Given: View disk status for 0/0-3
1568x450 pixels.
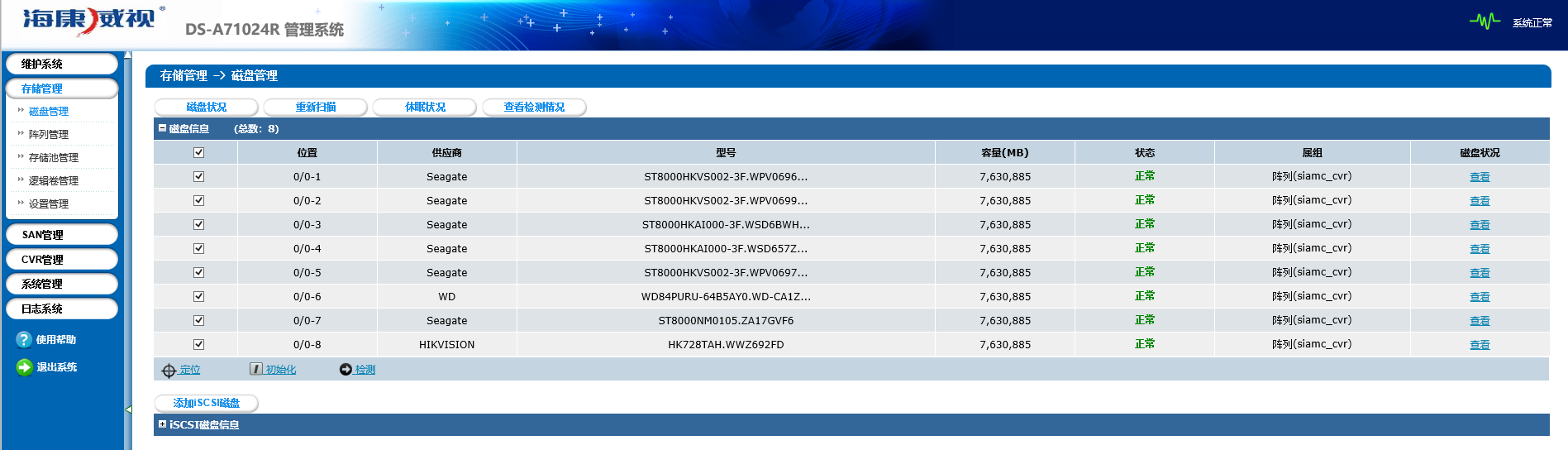Looking at the screenshot, I should coord(1480,225).
